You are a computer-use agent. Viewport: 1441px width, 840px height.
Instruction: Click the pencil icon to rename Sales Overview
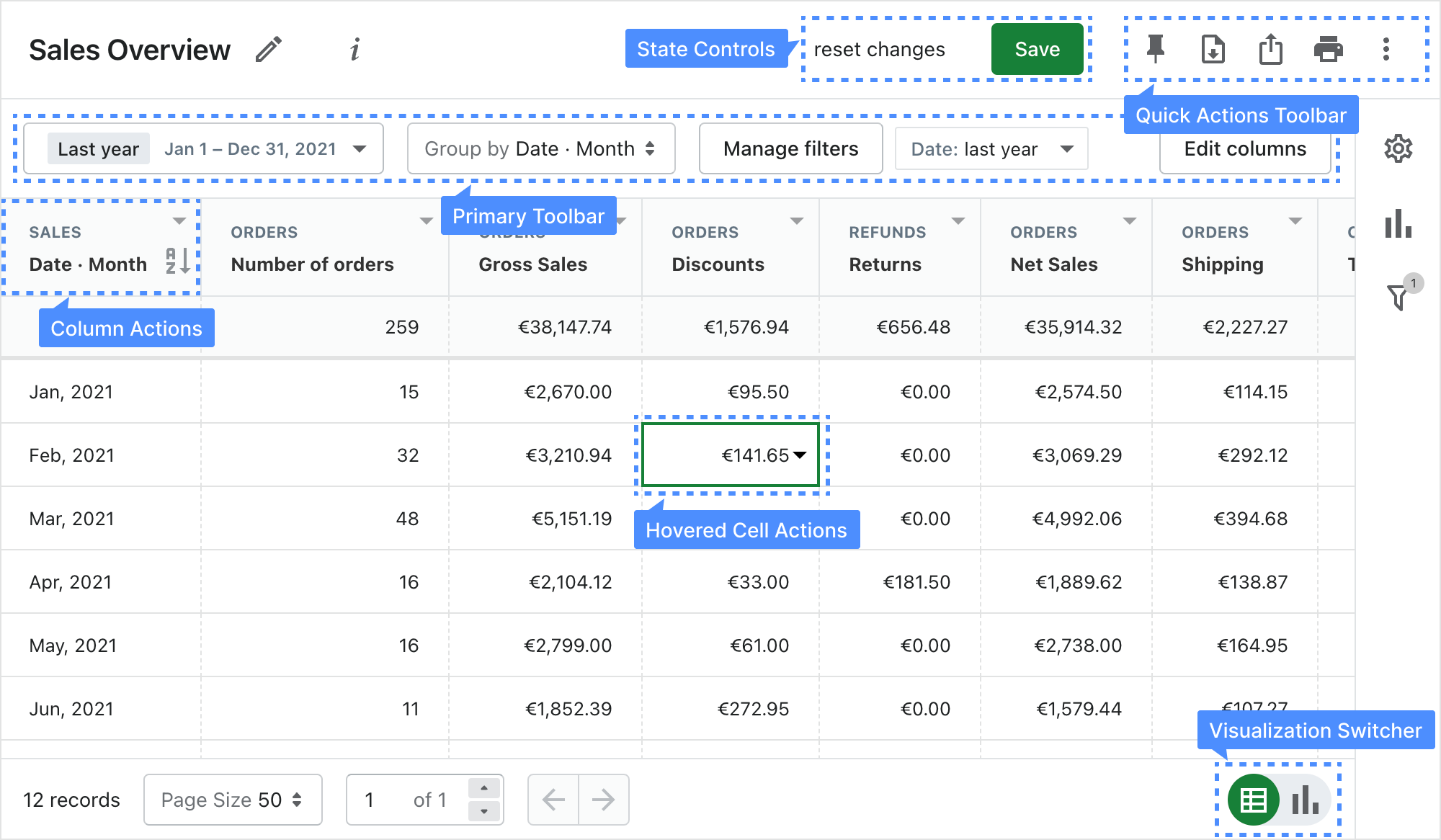[269, 49]
